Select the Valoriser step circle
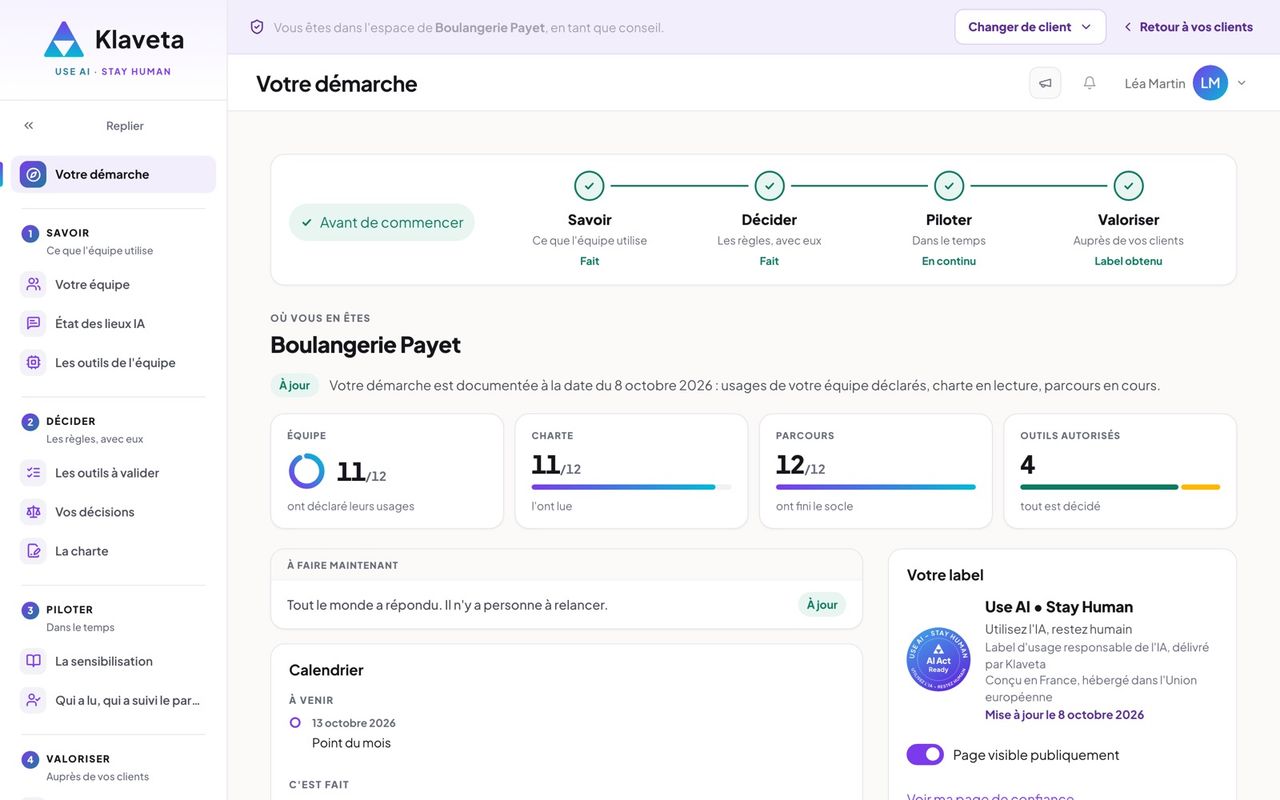 (1128, 186)
